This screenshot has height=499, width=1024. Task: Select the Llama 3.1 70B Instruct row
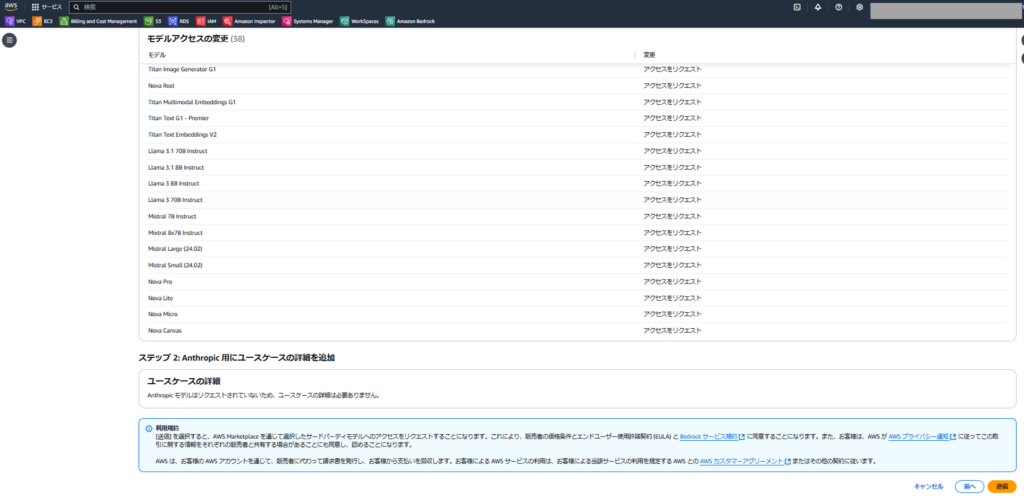(577, 151)
